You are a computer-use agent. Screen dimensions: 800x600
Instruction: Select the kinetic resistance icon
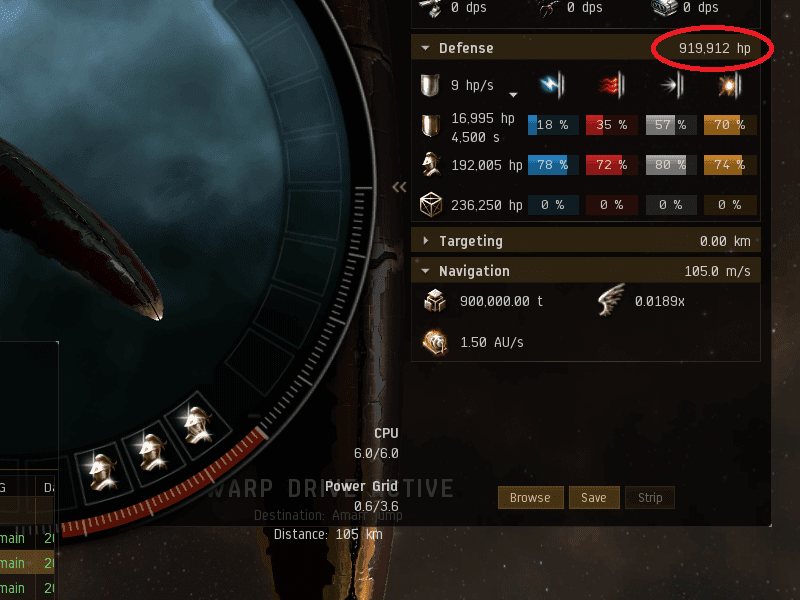tap(671, 85)
